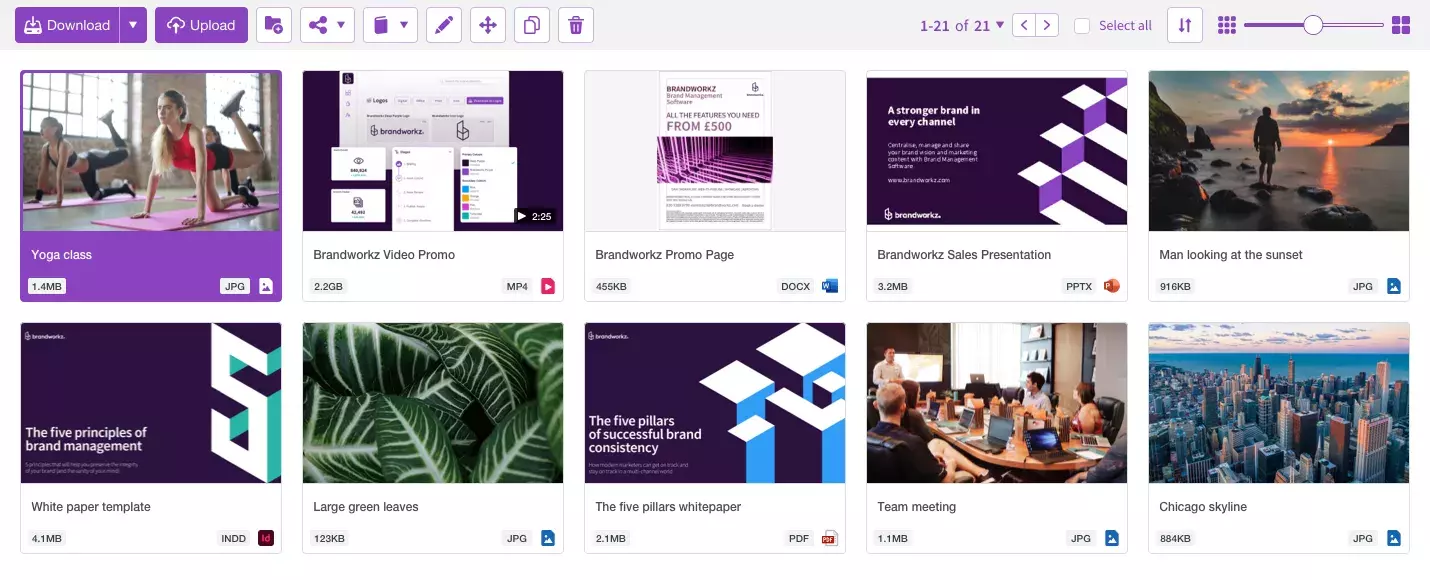
Task: Open the book icon dropdown
Action: pos(390,25)
